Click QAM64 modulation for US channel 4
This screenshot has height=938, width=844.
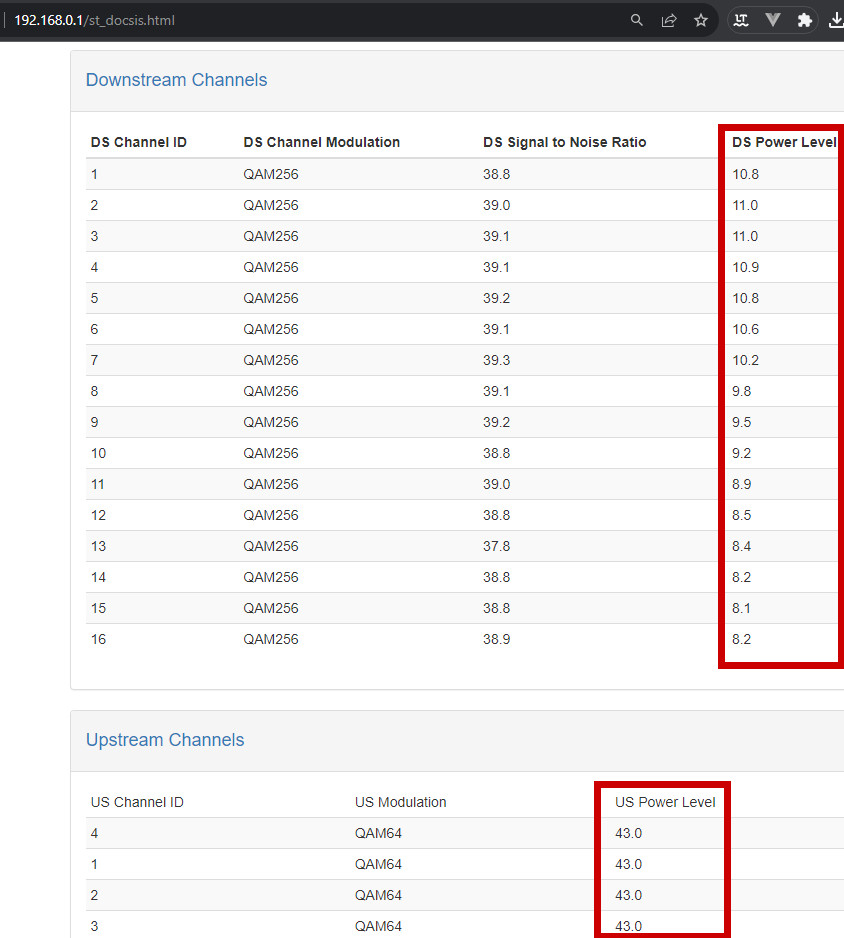tap(378, 833)
